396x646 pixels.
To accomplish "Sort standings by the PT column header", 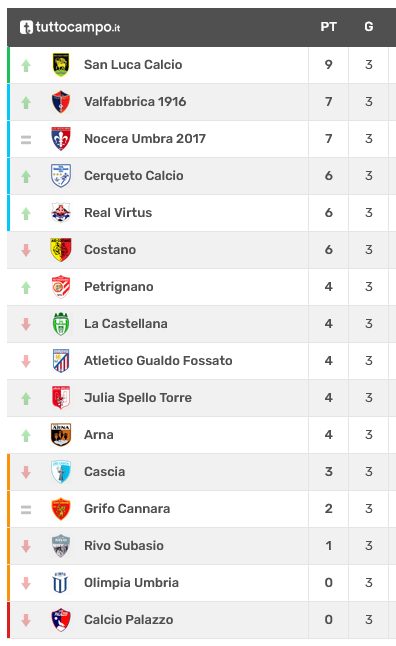I will point(328,27).
